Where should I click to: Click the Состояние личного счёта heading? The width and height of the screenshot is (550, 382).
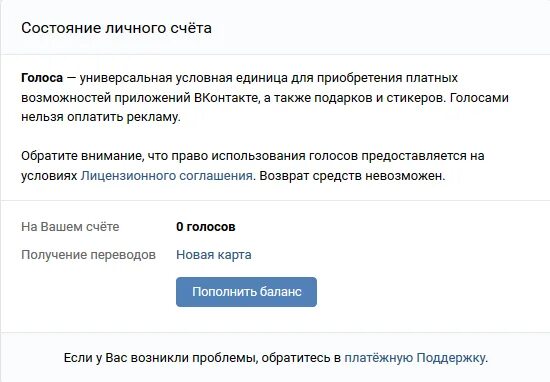[116, 28]
